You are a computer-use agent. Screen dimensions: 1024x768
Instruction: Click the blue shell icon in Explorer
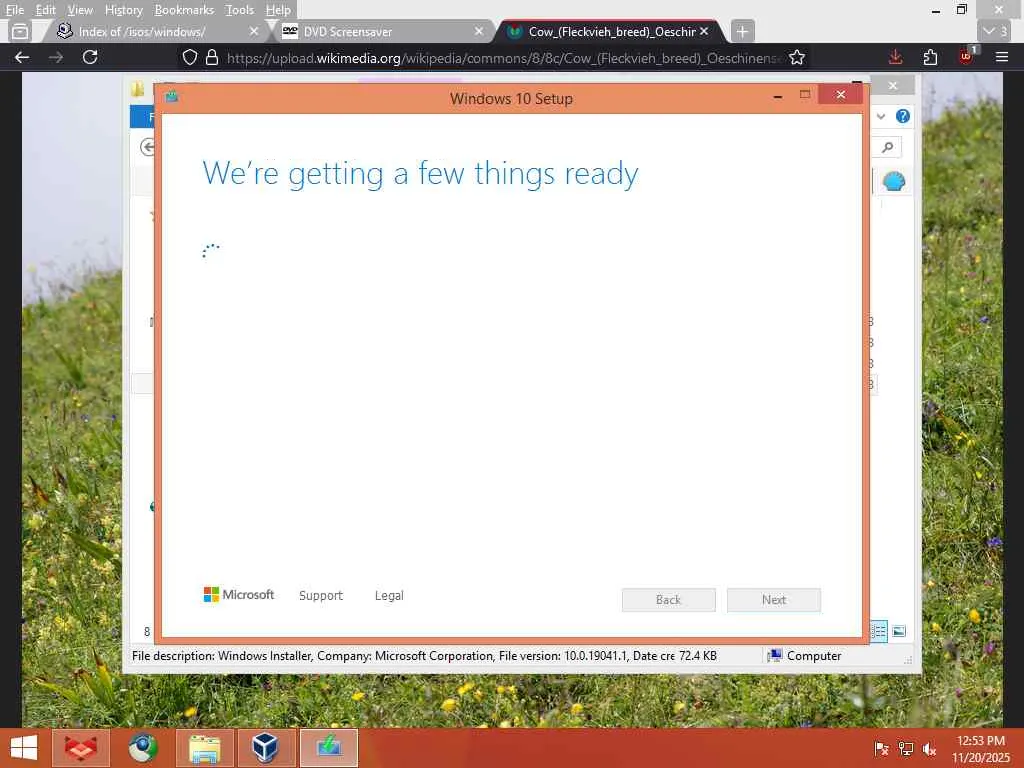(x=893, y=181)
